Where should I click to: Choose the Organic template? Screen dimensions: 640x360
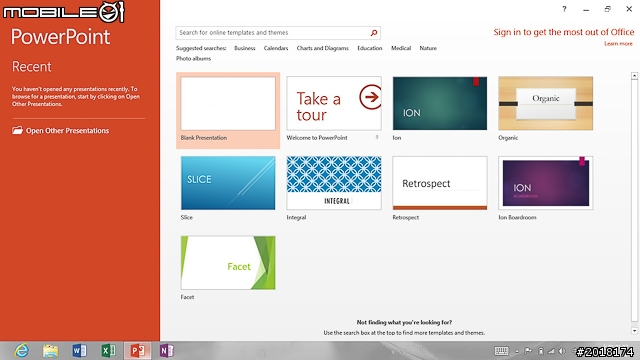coord(545,104)
